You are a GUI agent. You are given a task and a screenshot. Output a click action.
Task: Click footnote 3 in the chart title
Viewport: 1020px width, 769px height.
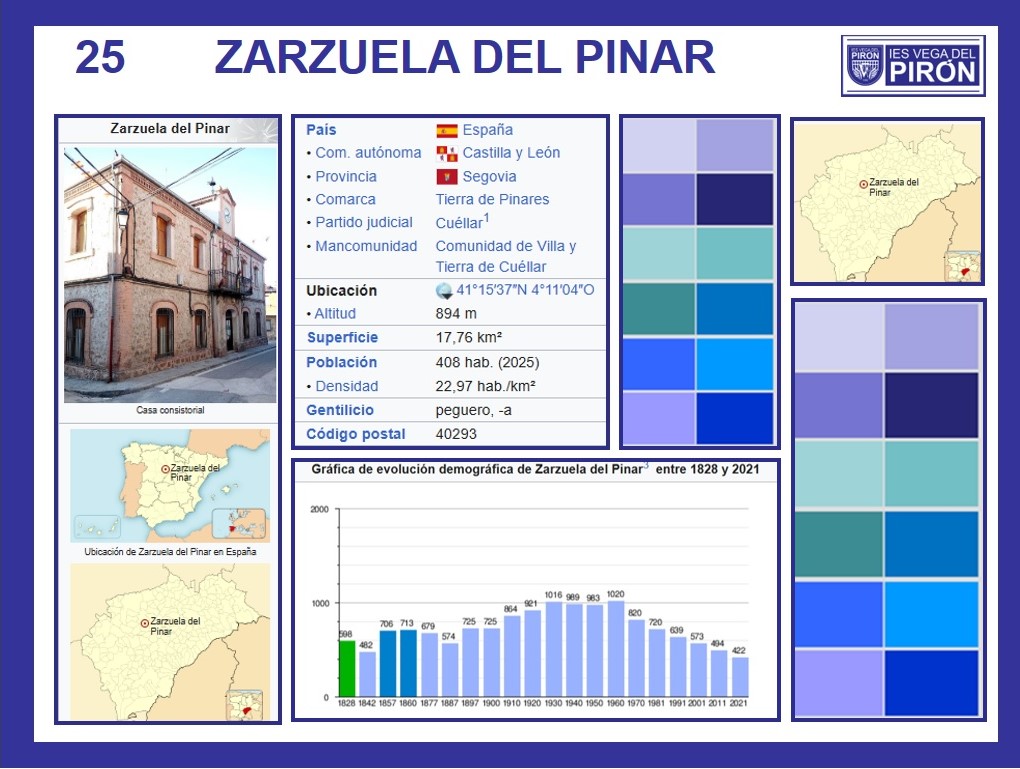(646, 466)
